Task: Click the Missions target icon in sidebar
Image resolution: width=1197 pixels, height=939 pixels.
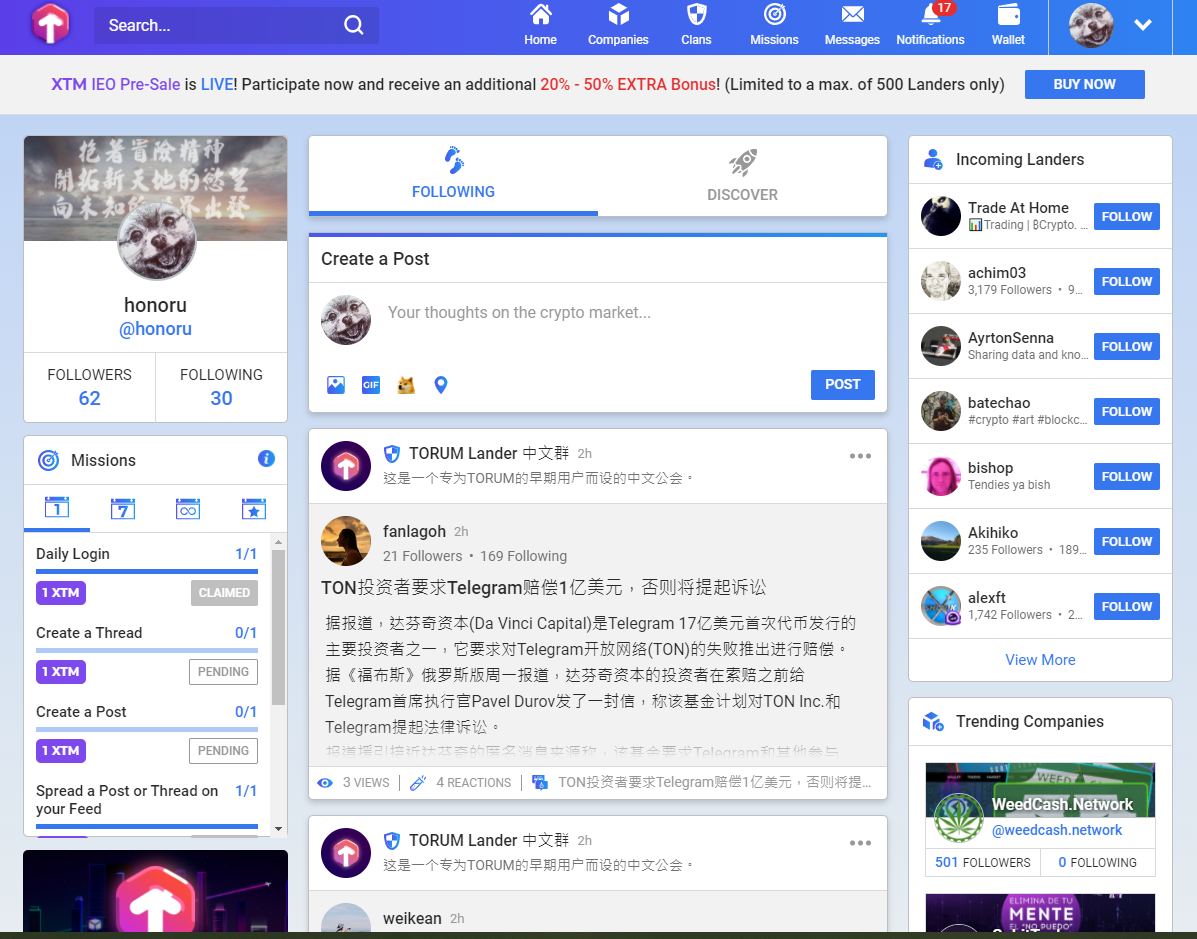Action: [x=48, y=460]
